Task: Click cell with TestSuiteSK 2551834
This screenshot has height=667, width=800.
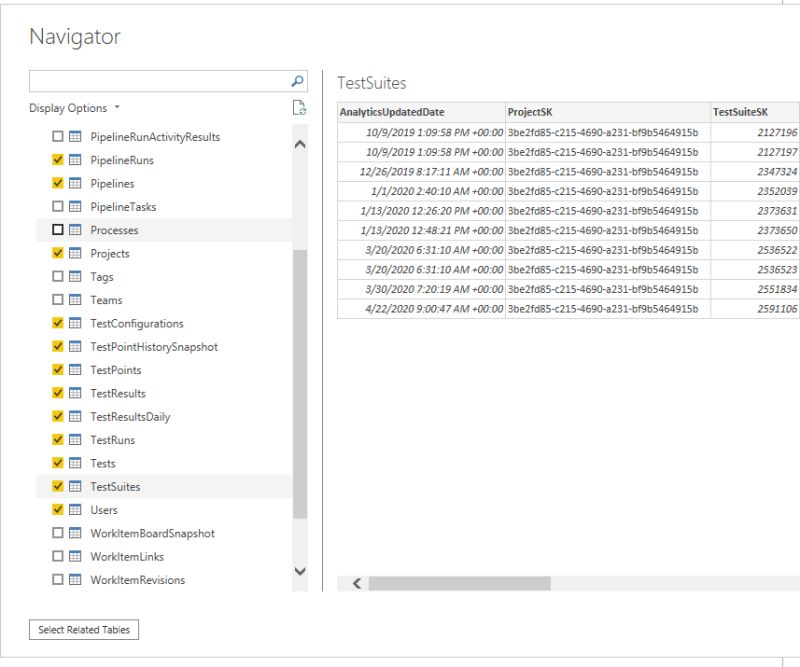Action: click(755, 289)
